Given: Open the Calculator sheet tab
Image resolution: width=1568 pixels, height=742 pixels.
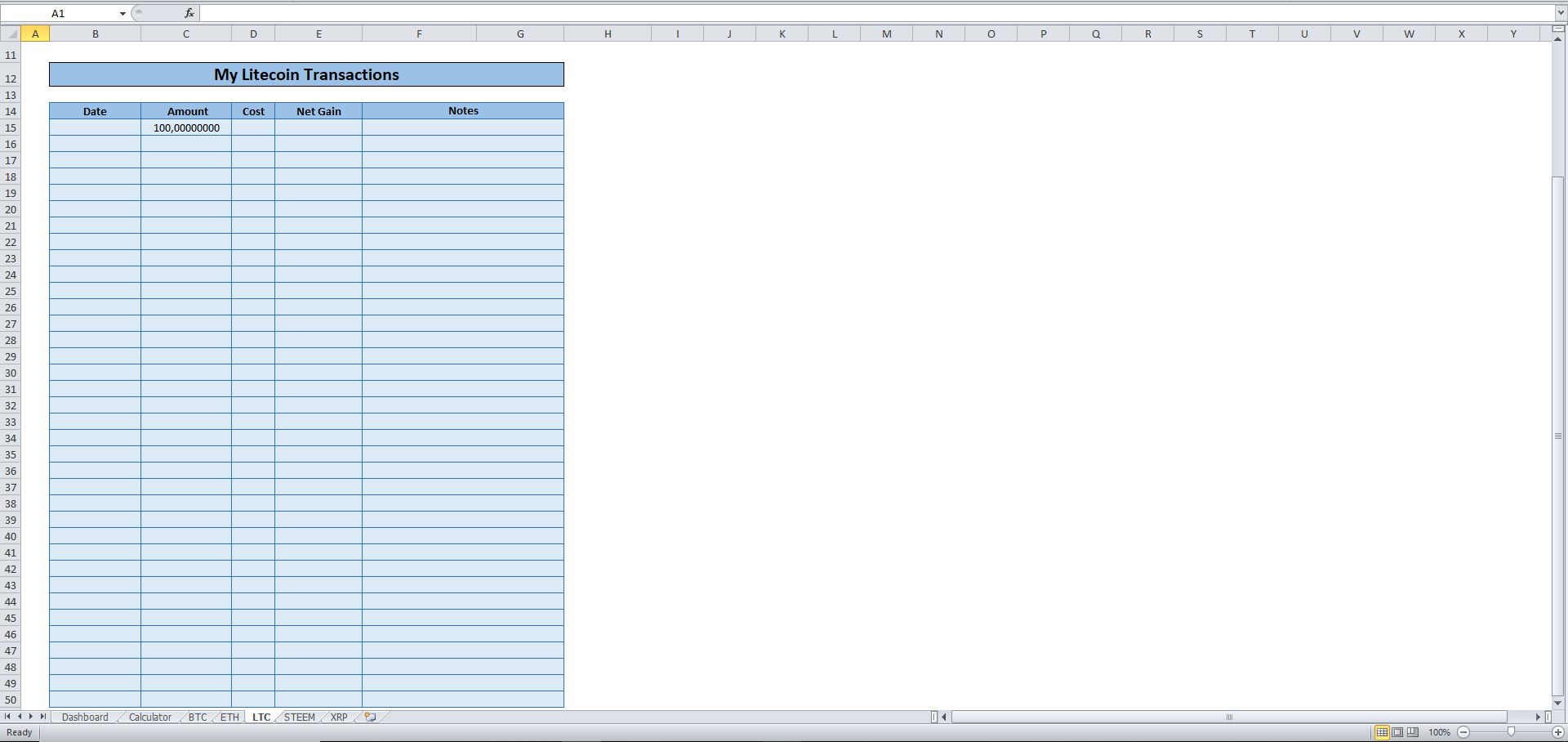Looking at the screenshot, I should click(149, 717).
